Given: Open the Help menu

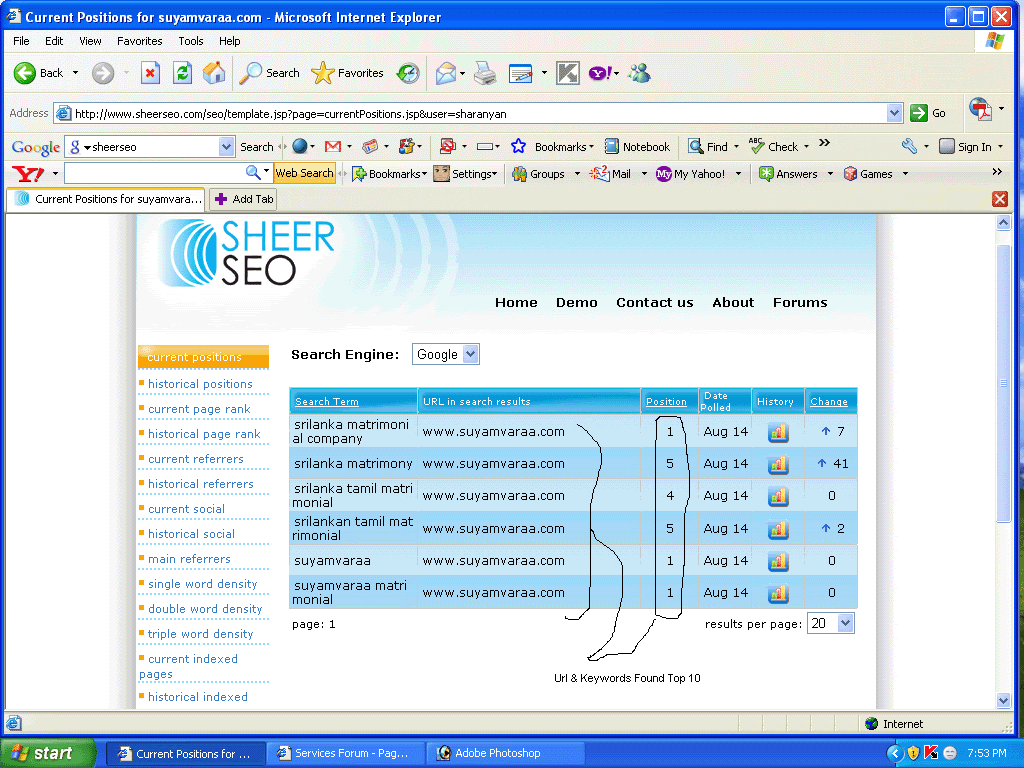Looking at the screenshot, I should click(x=229, y=40).
